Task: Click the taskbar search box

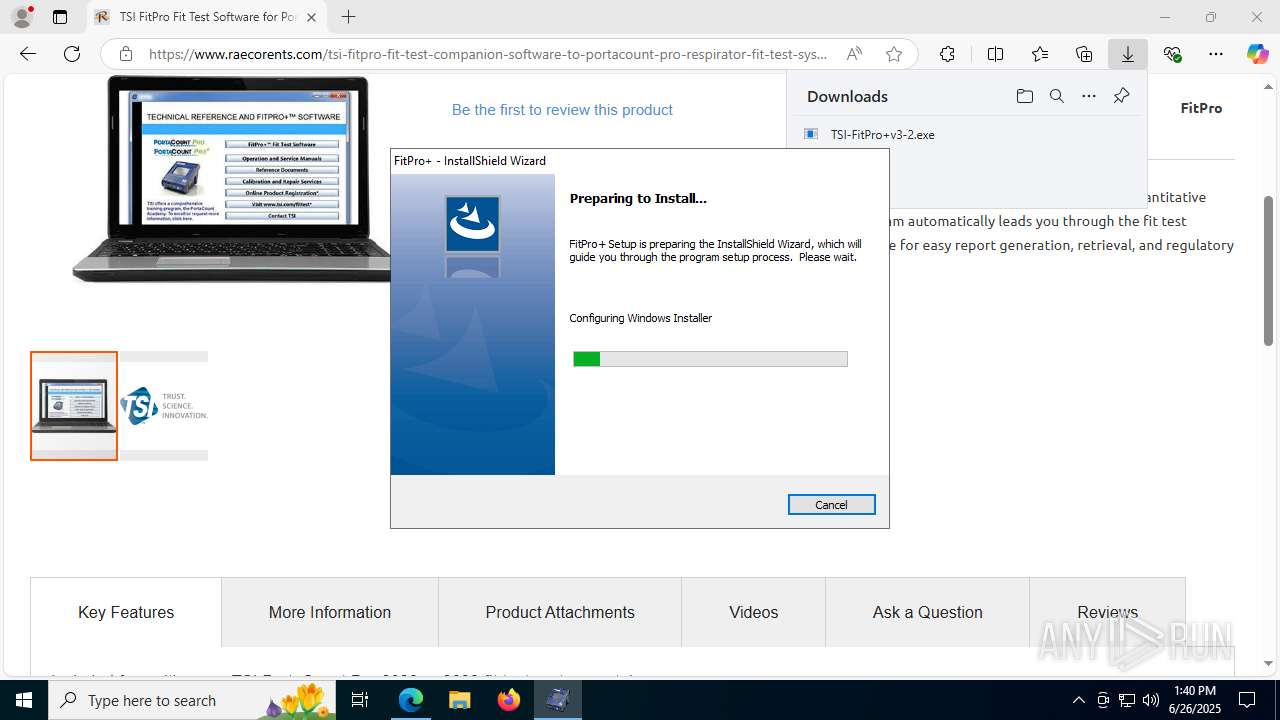Action: click(x=192, y=700)
